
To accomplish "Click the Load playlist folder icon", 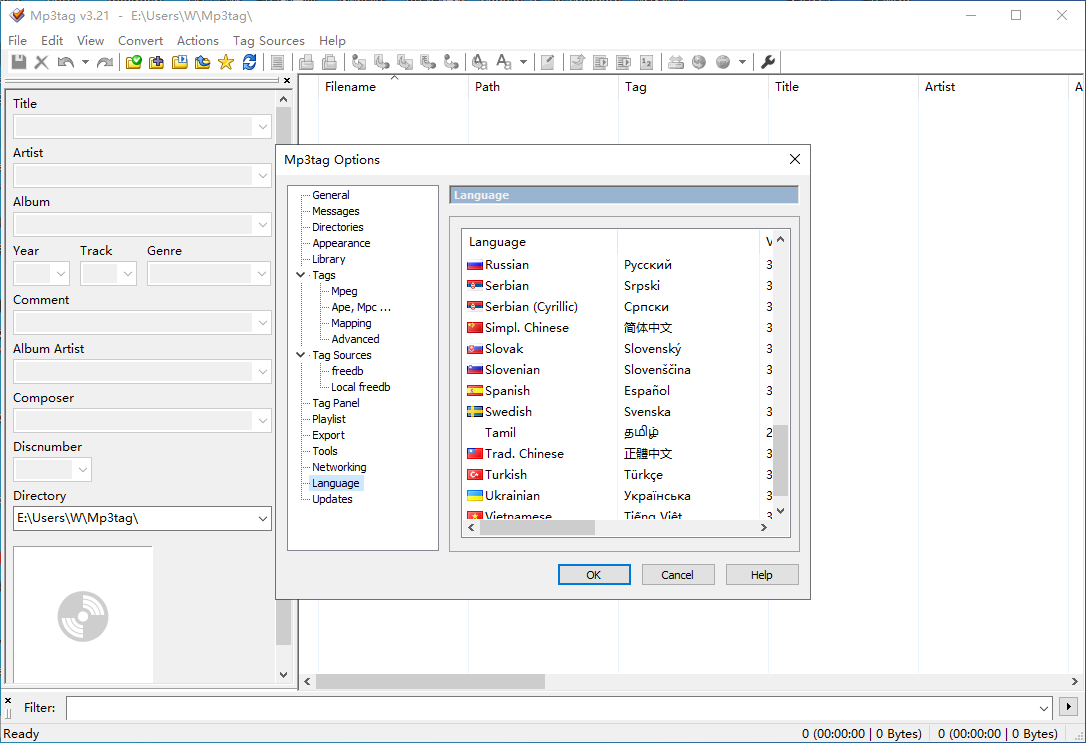I will (179, 62).
